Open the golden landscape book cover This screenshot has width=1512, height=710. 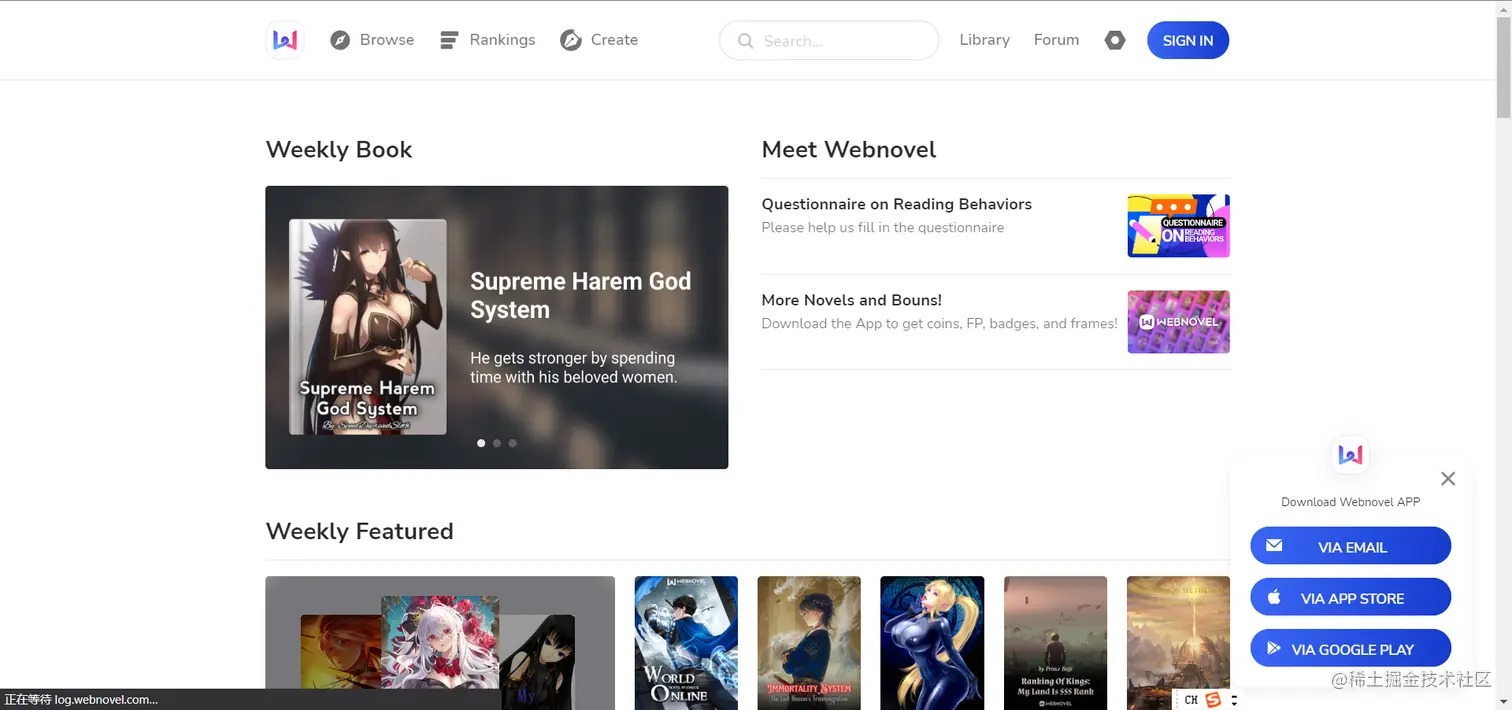[1178, 643]
